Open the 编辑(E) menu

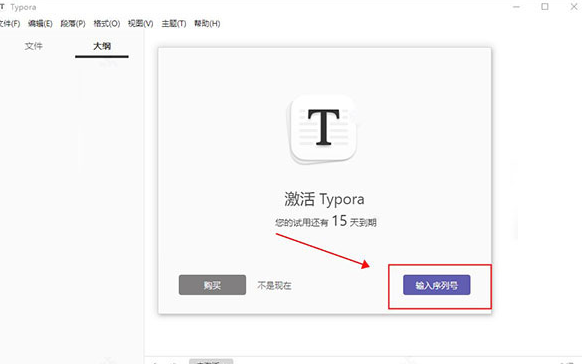point(40,24)
